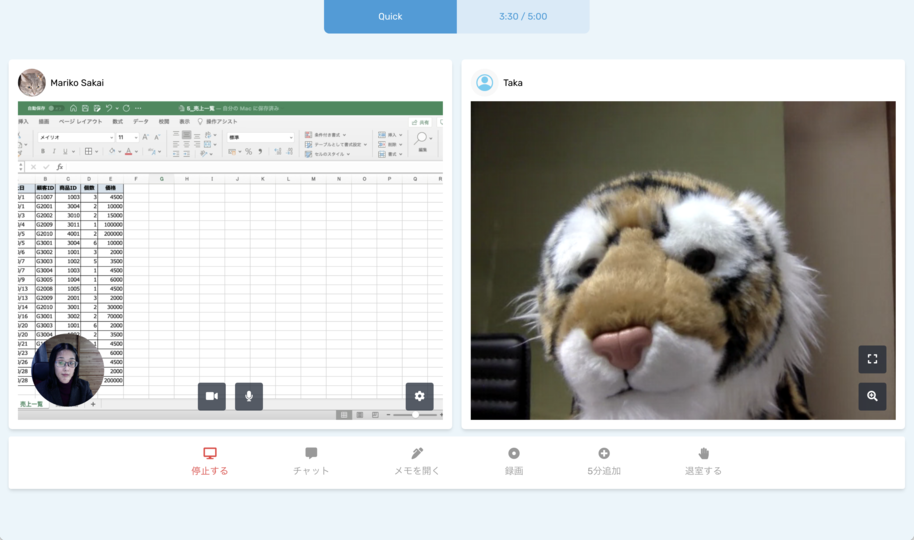Mute or unmute the microphone
The image size is (914, 540).
[x=249, y=397]
